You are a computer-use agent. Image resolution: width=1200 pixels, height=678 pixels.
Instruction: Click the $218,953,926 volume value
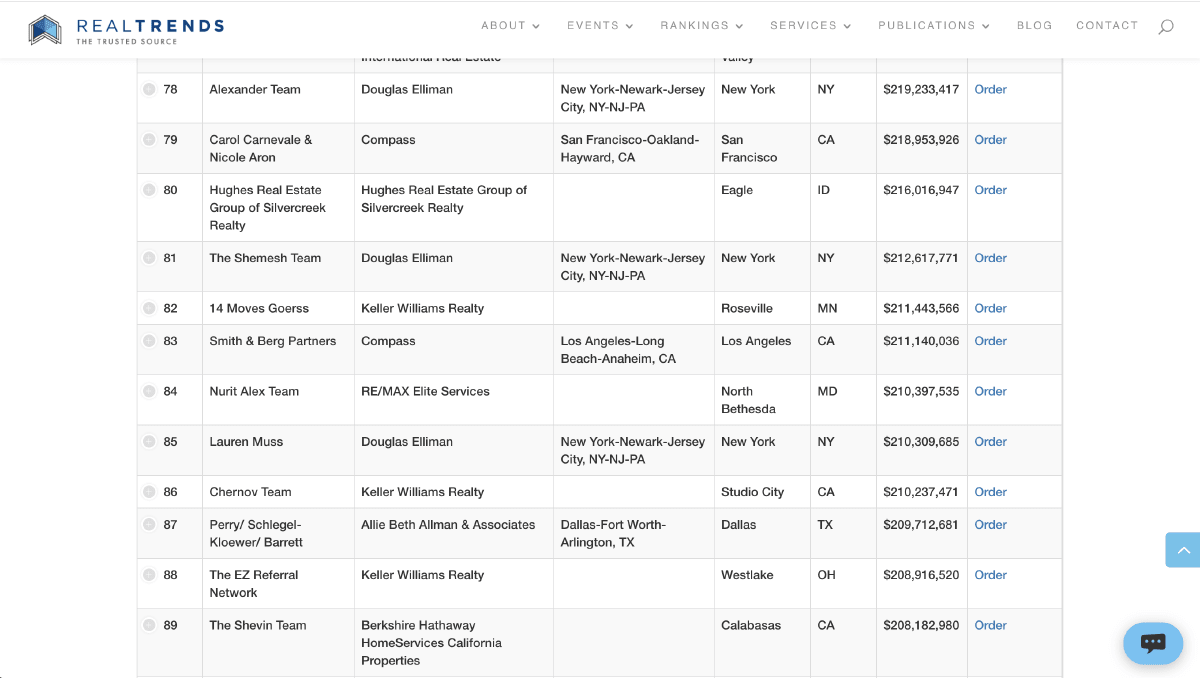click(x=921, y=140)
